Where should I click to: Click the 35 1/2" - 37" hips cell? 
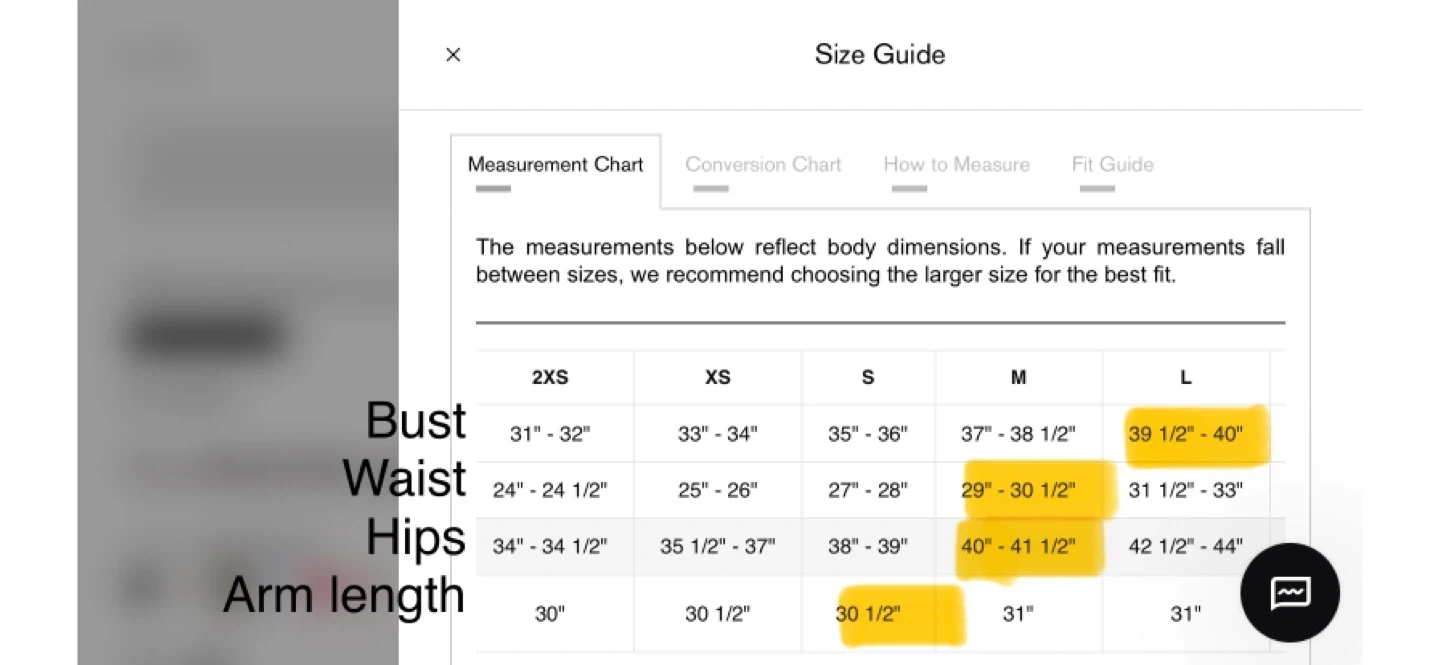click(717, 547)
